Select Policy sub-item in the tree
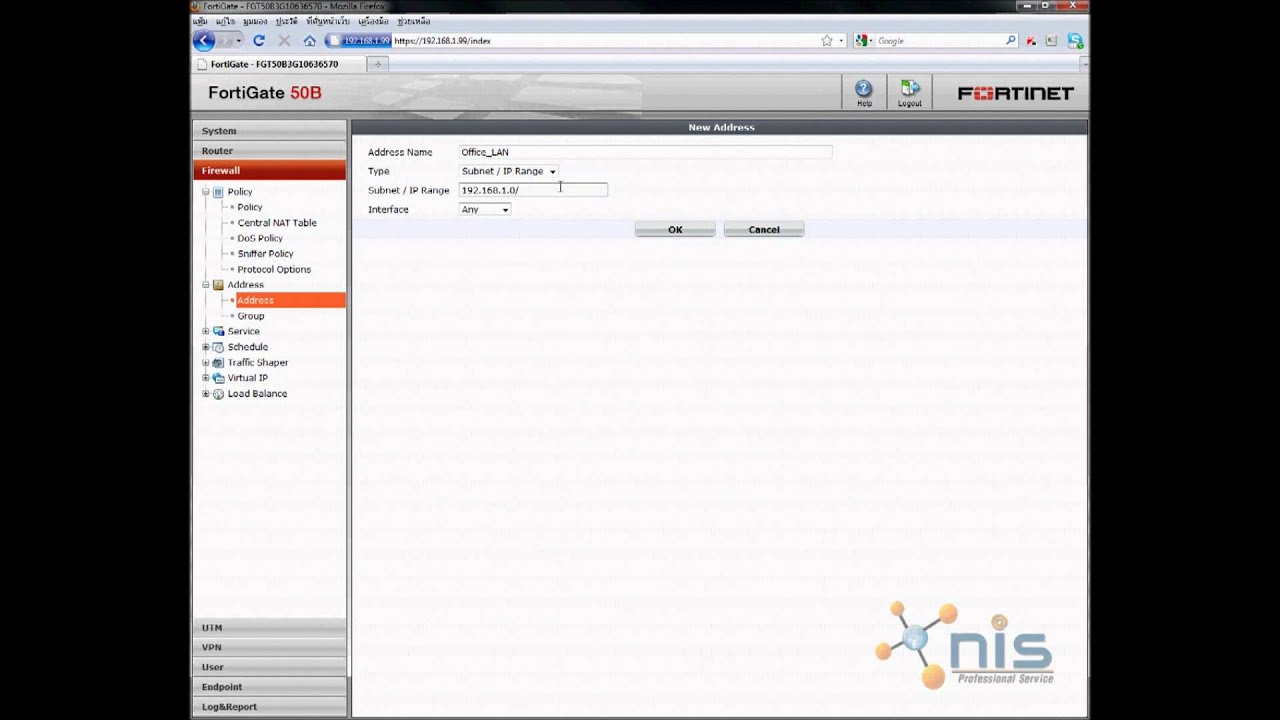1280x720 pixels. point(250,207)
